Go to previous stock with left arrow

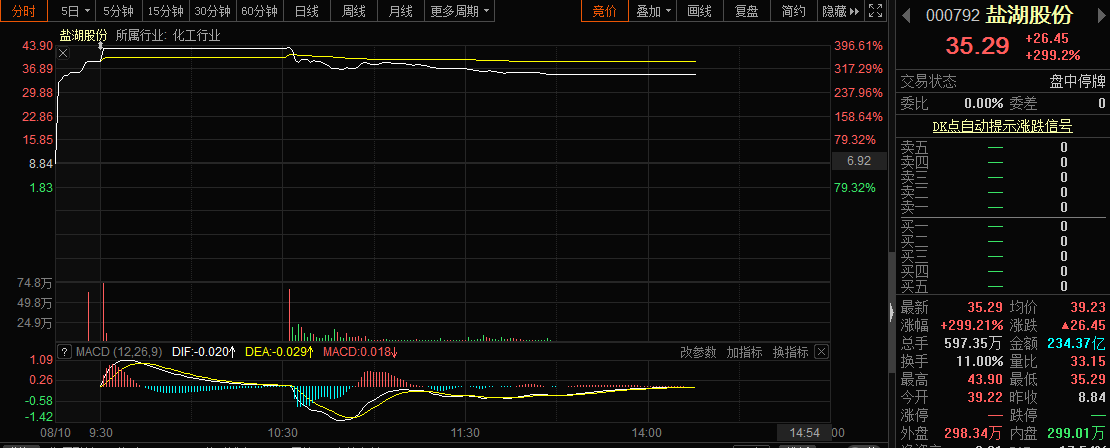coord(905,16)
